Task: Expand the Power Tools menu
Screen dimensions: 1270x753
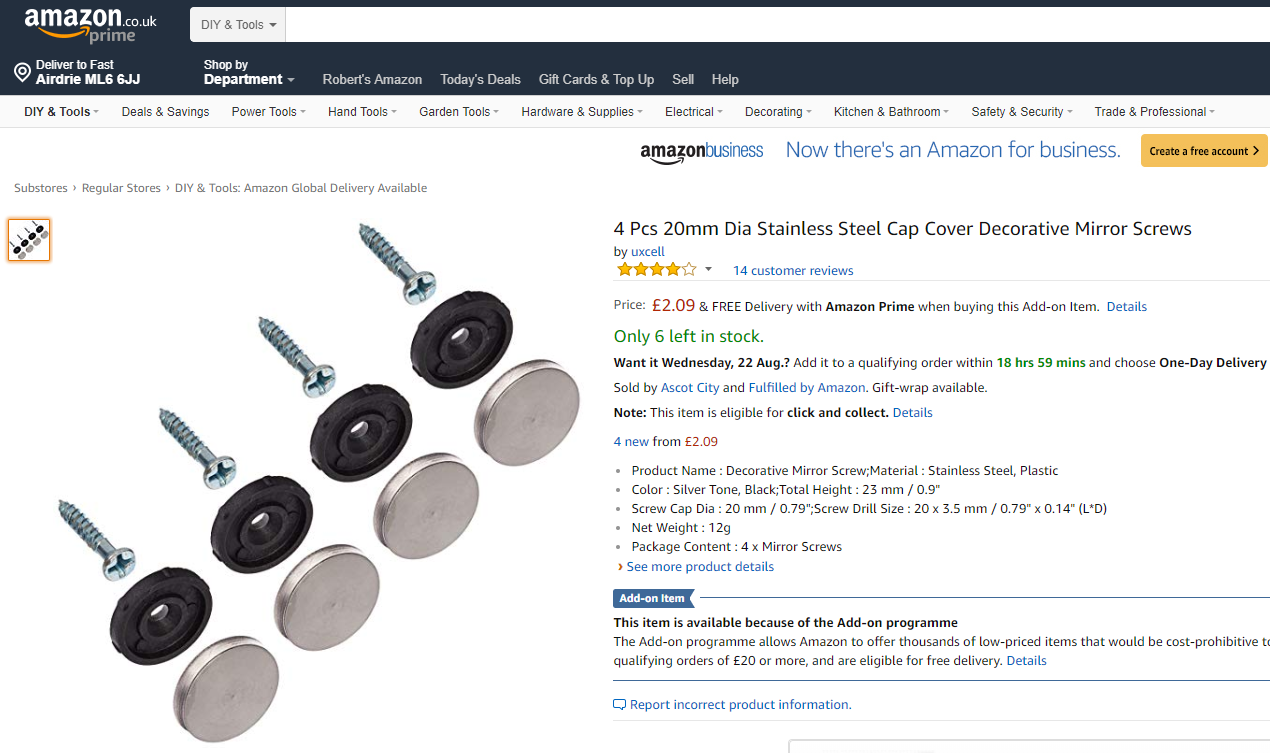Action: tap(268, 112)
